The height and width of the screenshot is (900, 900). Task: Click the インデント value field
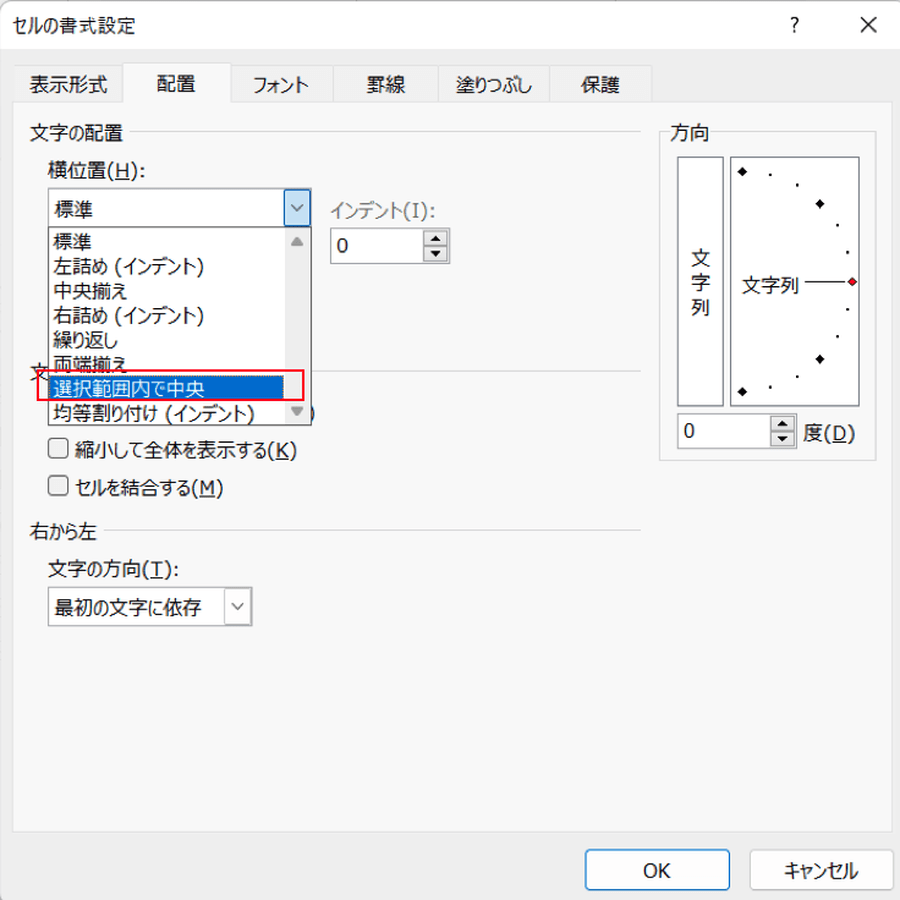(377, 246)
